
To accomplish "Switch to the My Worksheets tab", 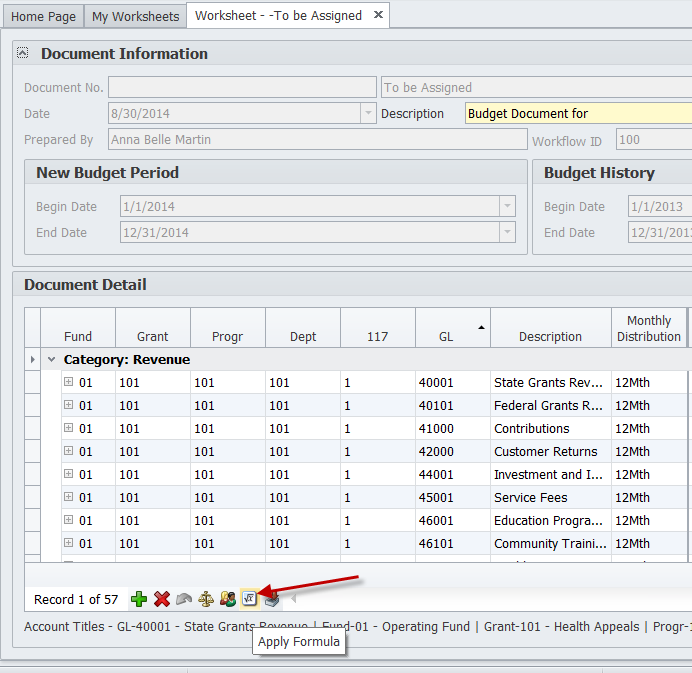I will 135,16.
